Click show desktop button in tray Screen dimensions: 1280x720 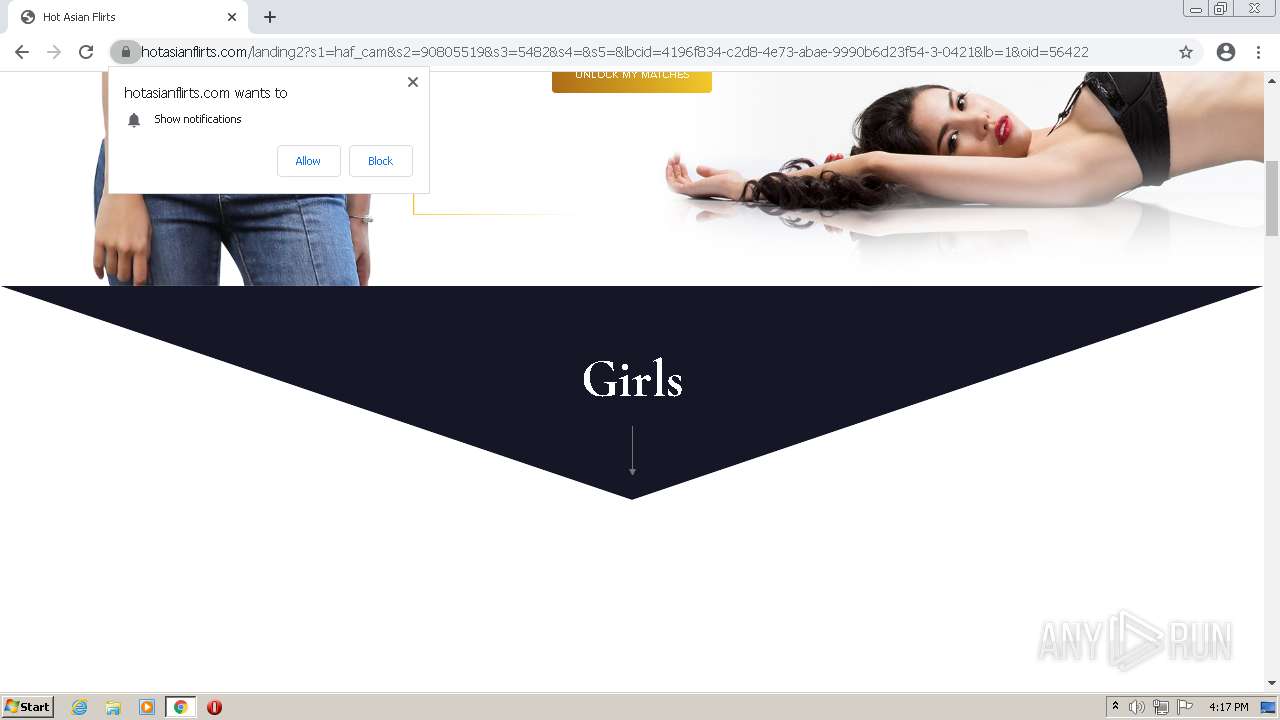[x=1268, y=707]
